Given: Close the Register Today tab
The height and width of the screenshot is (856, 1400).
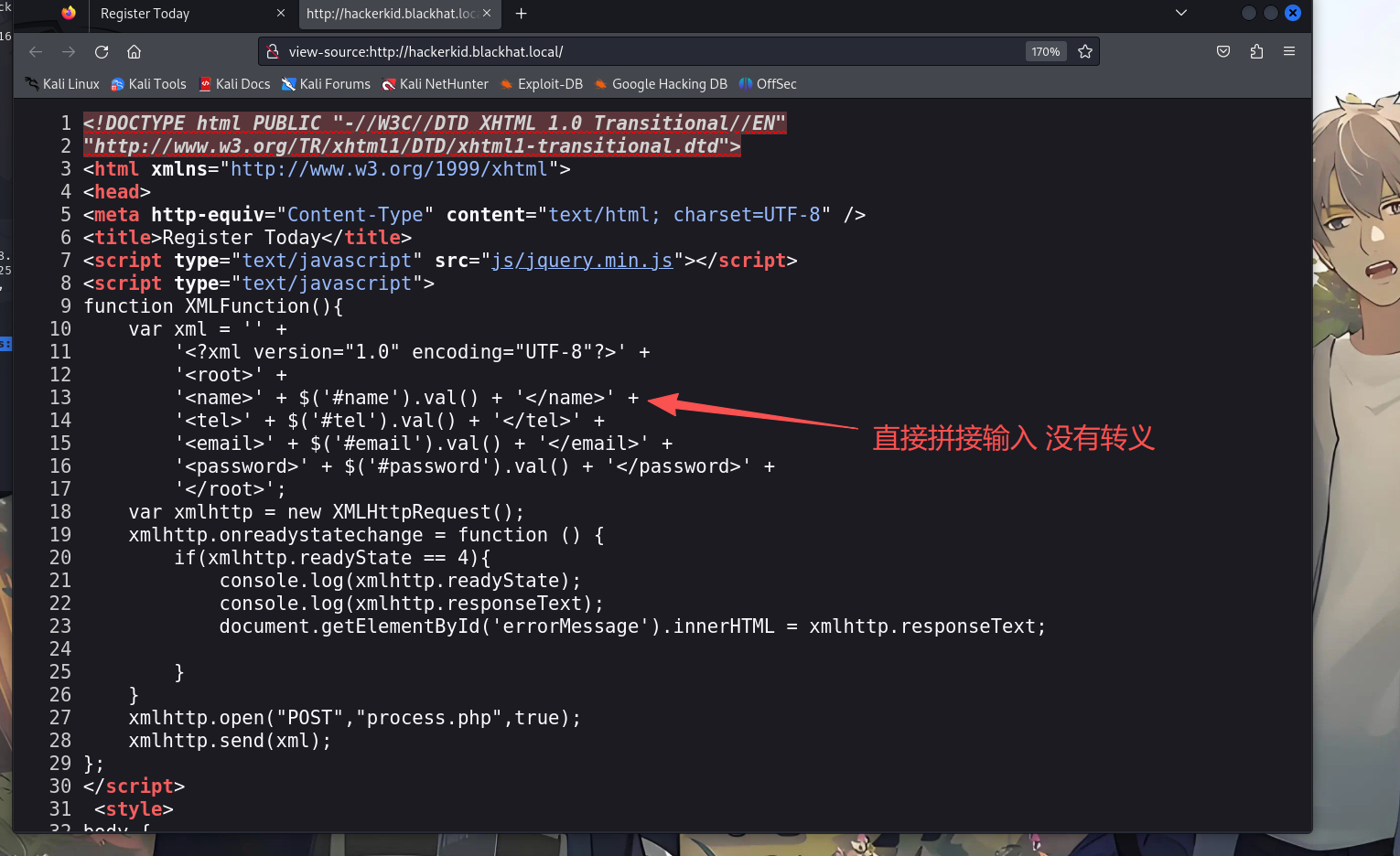Looking at the screenshot, I should point(281,14).
